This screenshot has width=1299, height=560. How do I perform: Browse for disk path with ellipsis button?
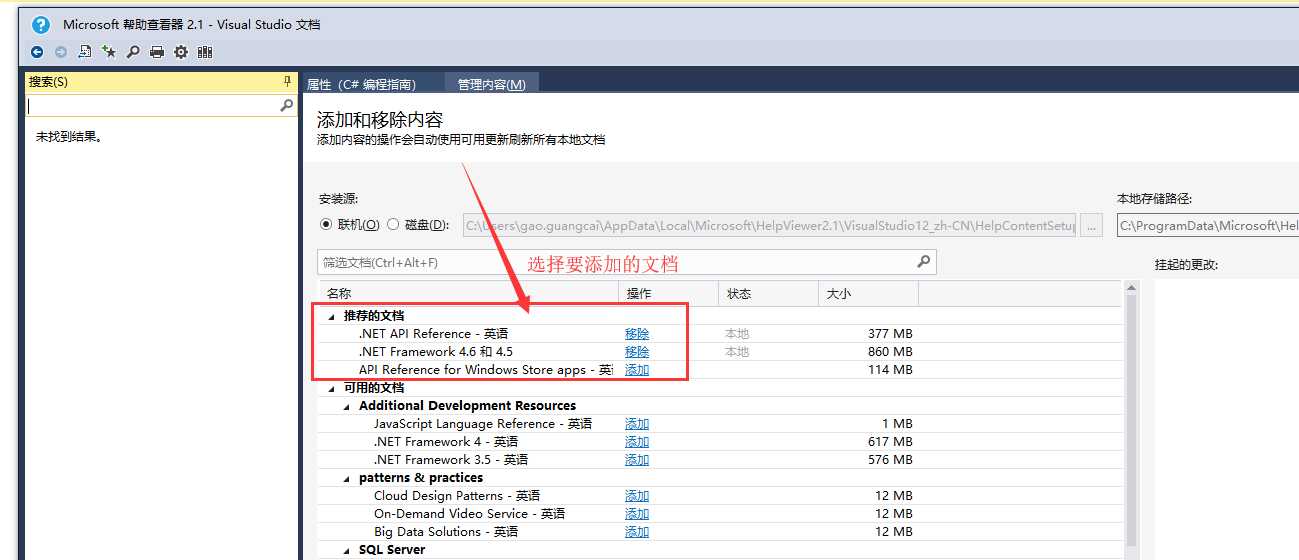click(x=1092, y=225)
